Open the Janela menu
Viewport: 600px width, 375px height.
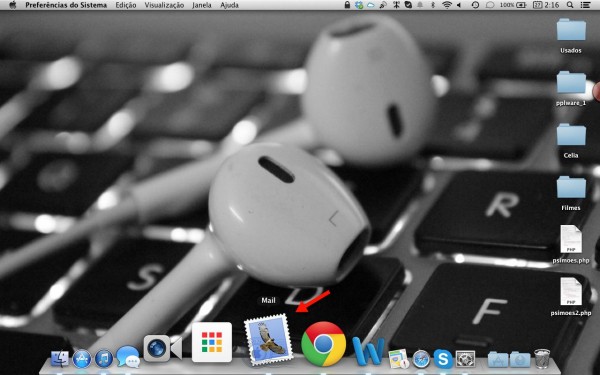click(202, 5)
